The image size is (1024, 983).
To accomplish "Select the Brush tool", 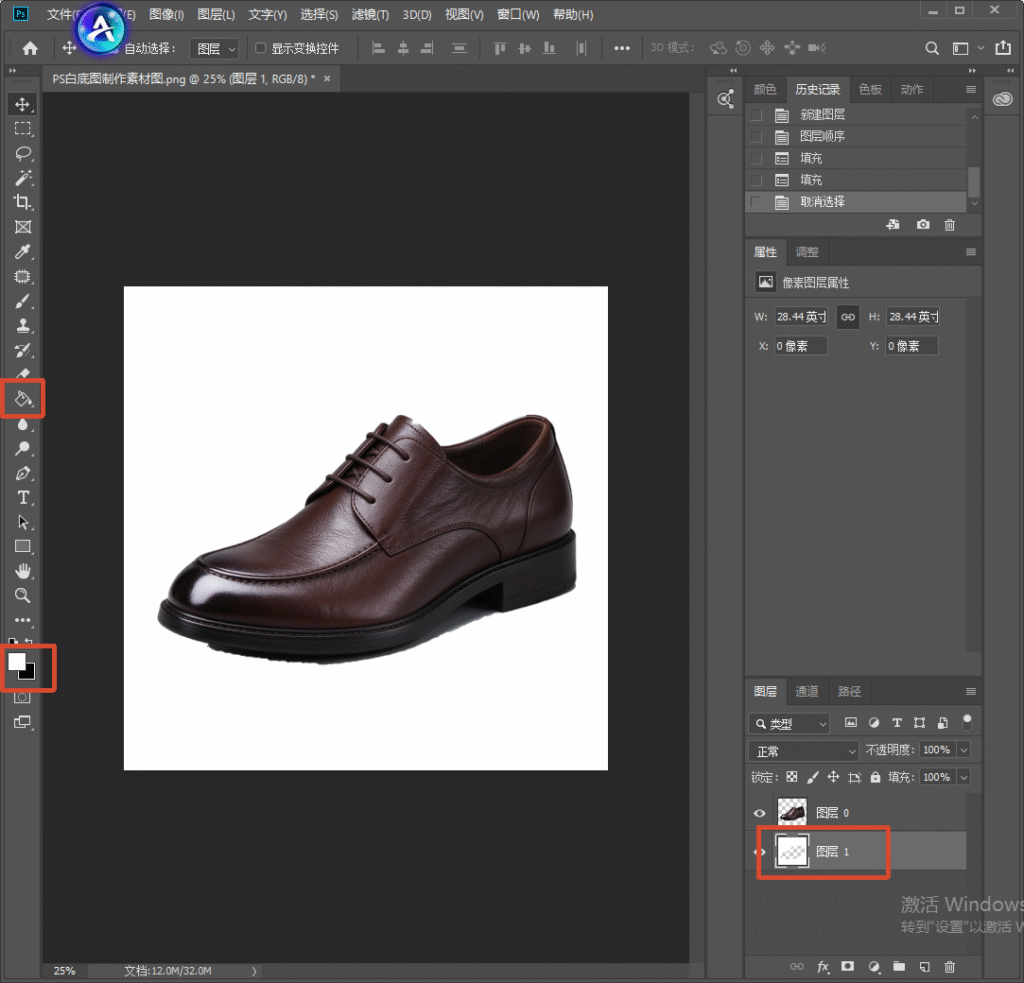I will [x=23, y=301].
